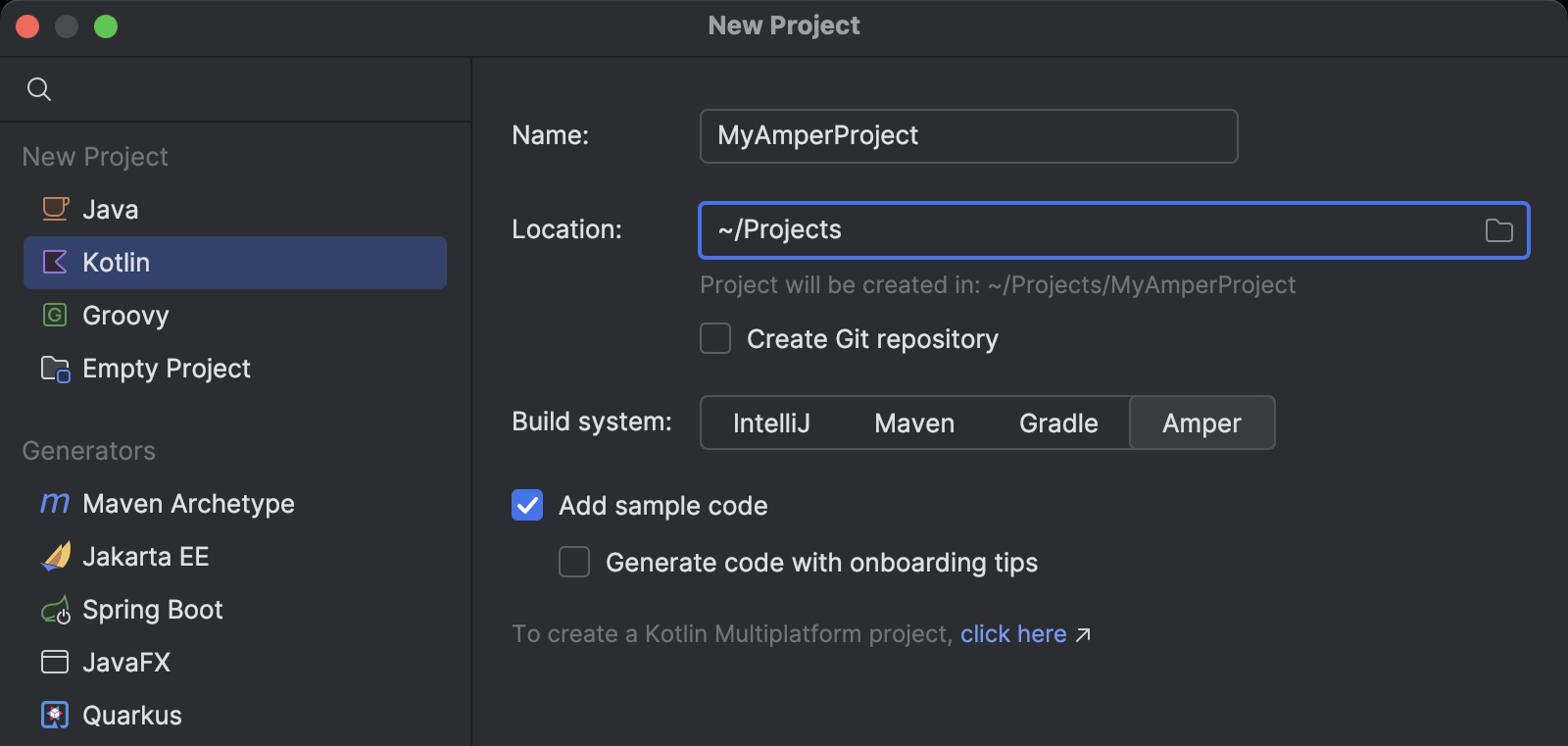
Task: Select Amper build system
Action: 1202,423
